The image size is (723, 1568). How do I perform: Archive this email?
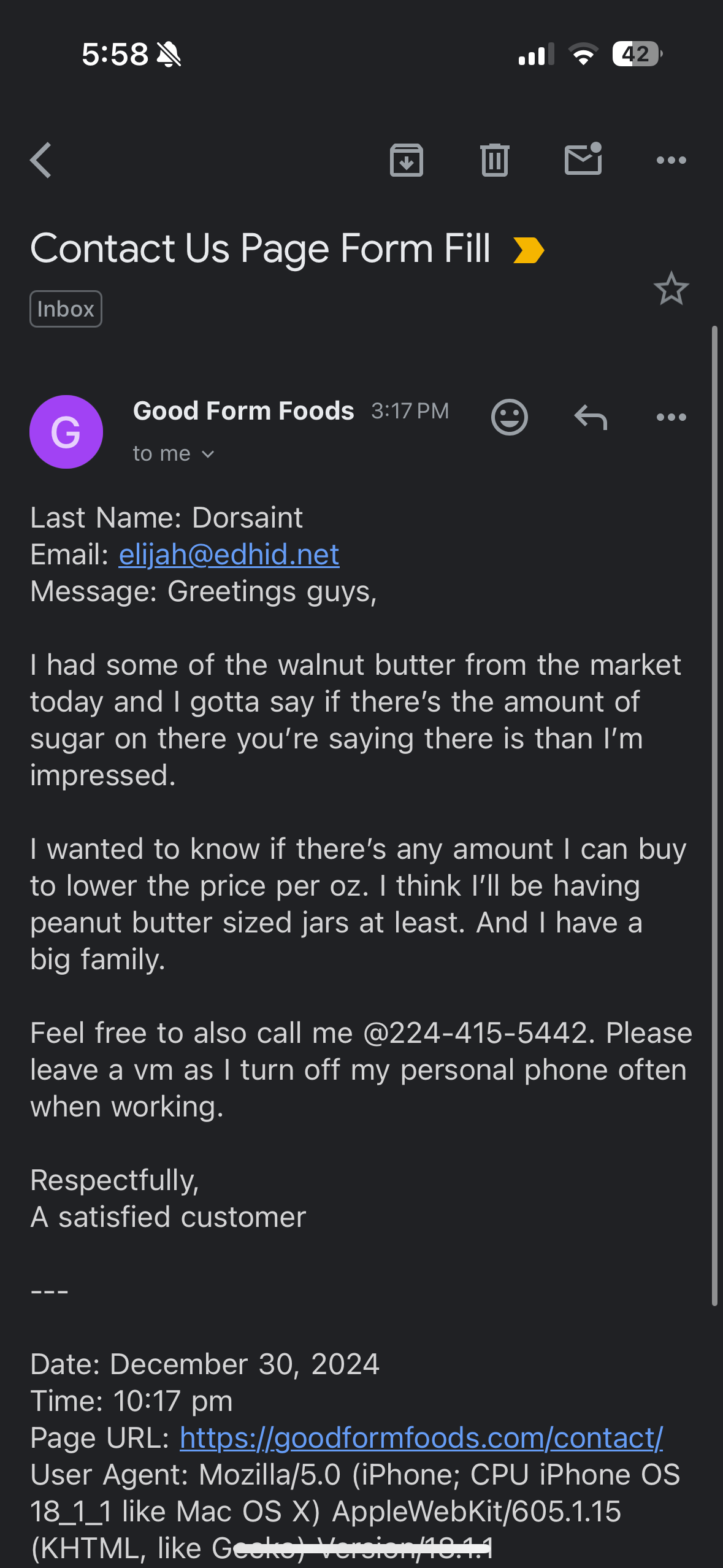pyautogui.click(x=406, y=160)
